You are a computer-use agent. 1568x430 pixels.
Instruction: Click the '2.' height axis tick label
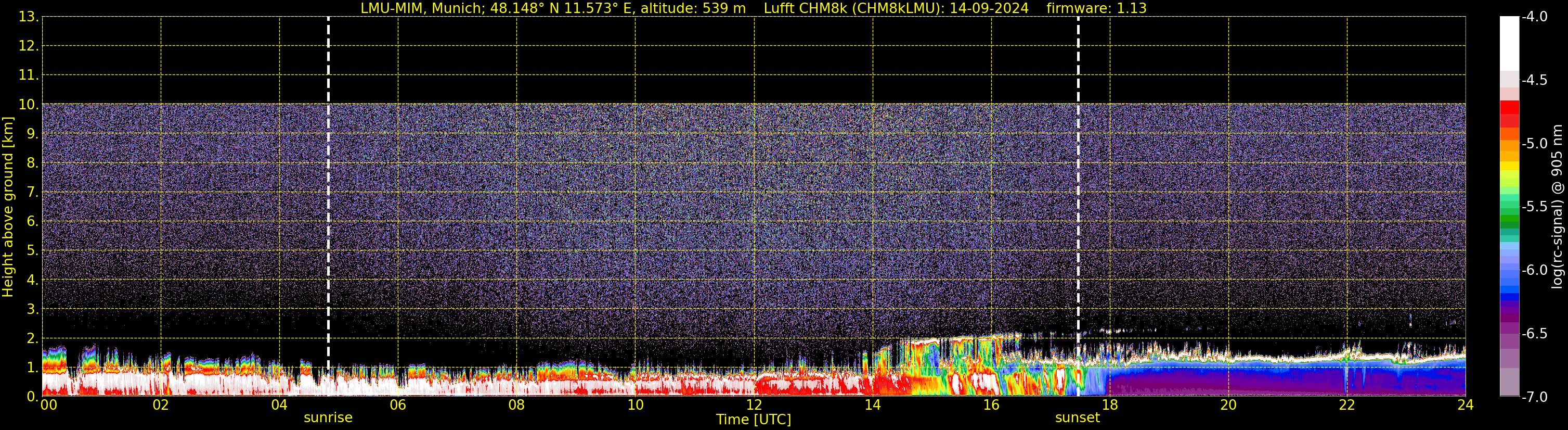tap(32, 339)
